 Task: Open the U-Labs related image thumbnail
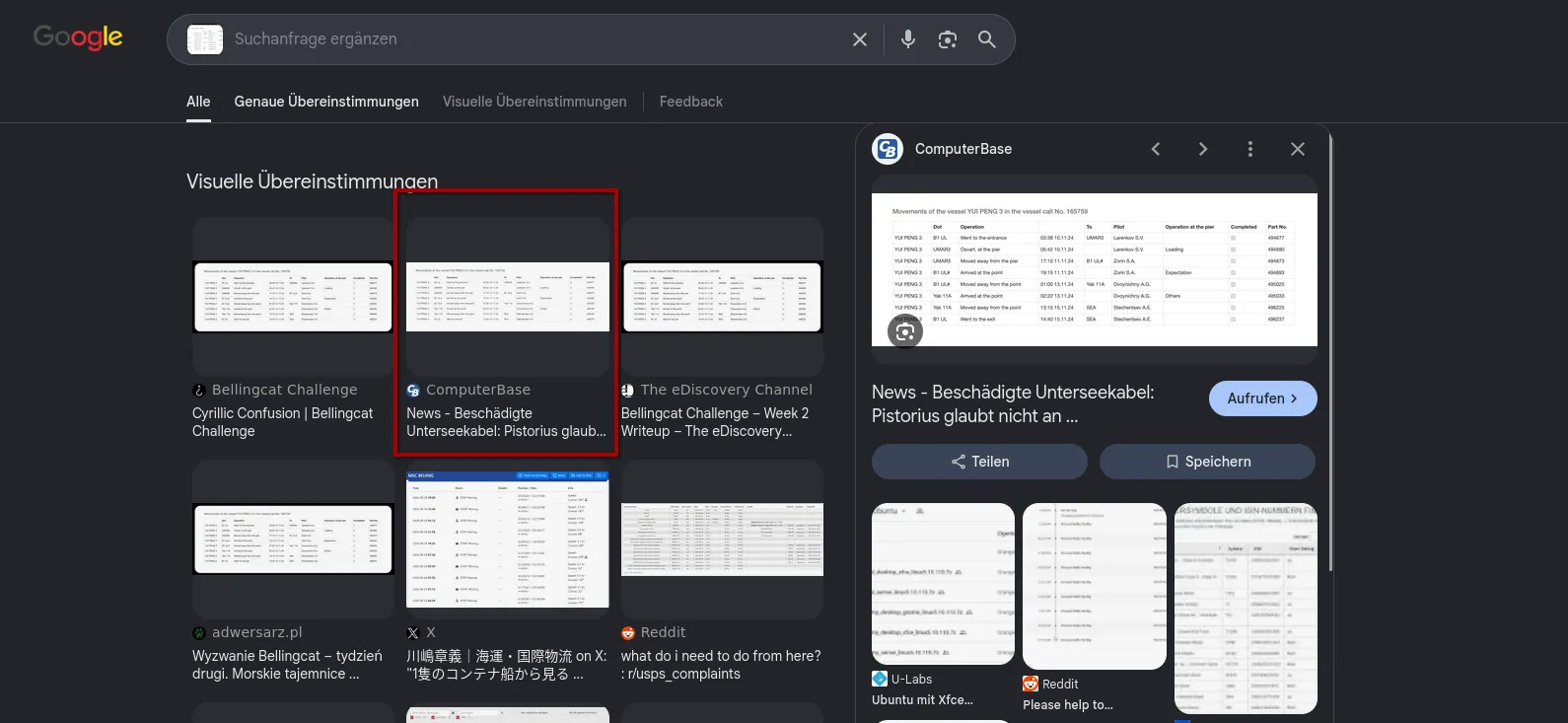[x=943, y=584]
